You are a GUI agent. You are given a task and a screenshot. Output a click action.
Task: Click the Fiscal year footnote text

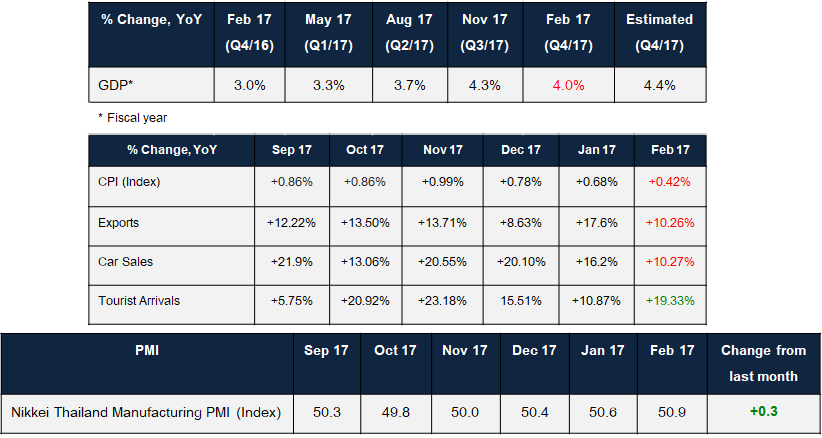[133, 118]
